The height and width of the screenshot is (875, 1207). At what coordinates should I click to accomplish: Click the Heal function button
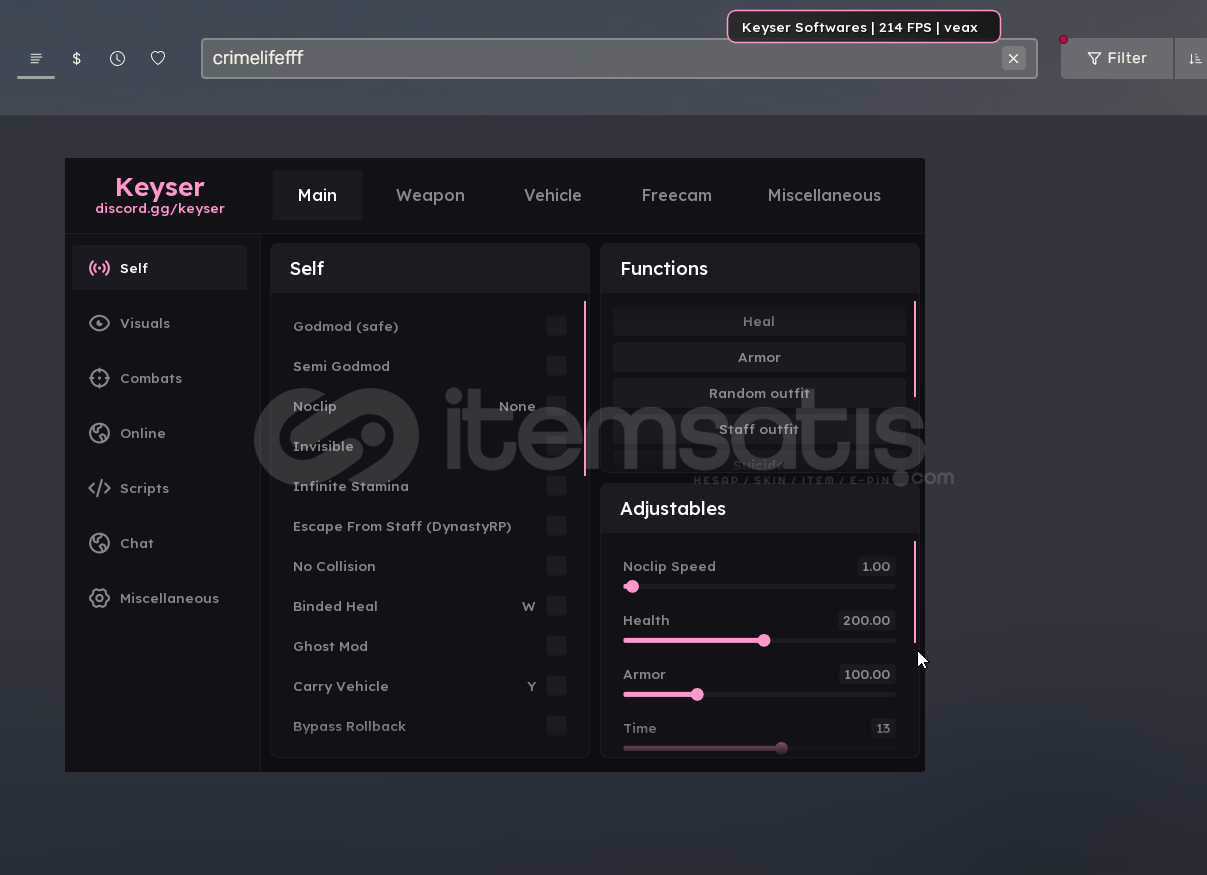[759, 321]
